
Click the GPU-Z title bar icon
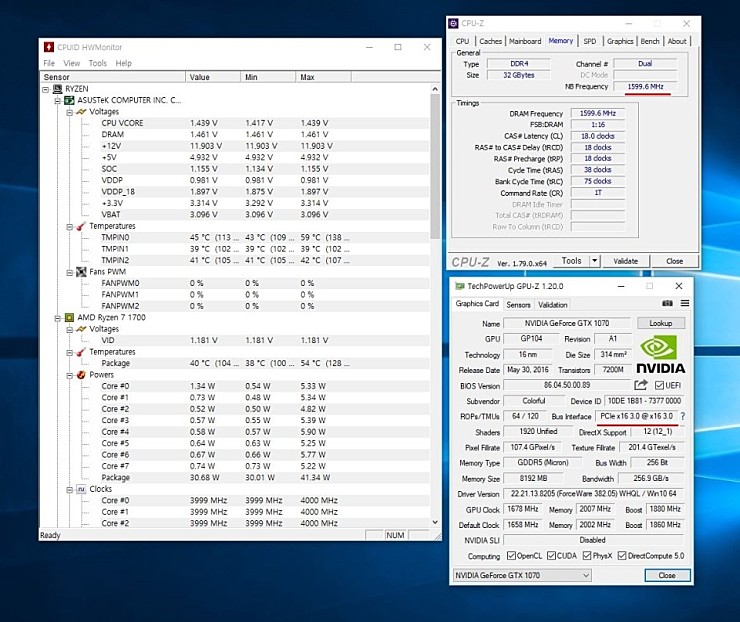click(x=459, y=286)
